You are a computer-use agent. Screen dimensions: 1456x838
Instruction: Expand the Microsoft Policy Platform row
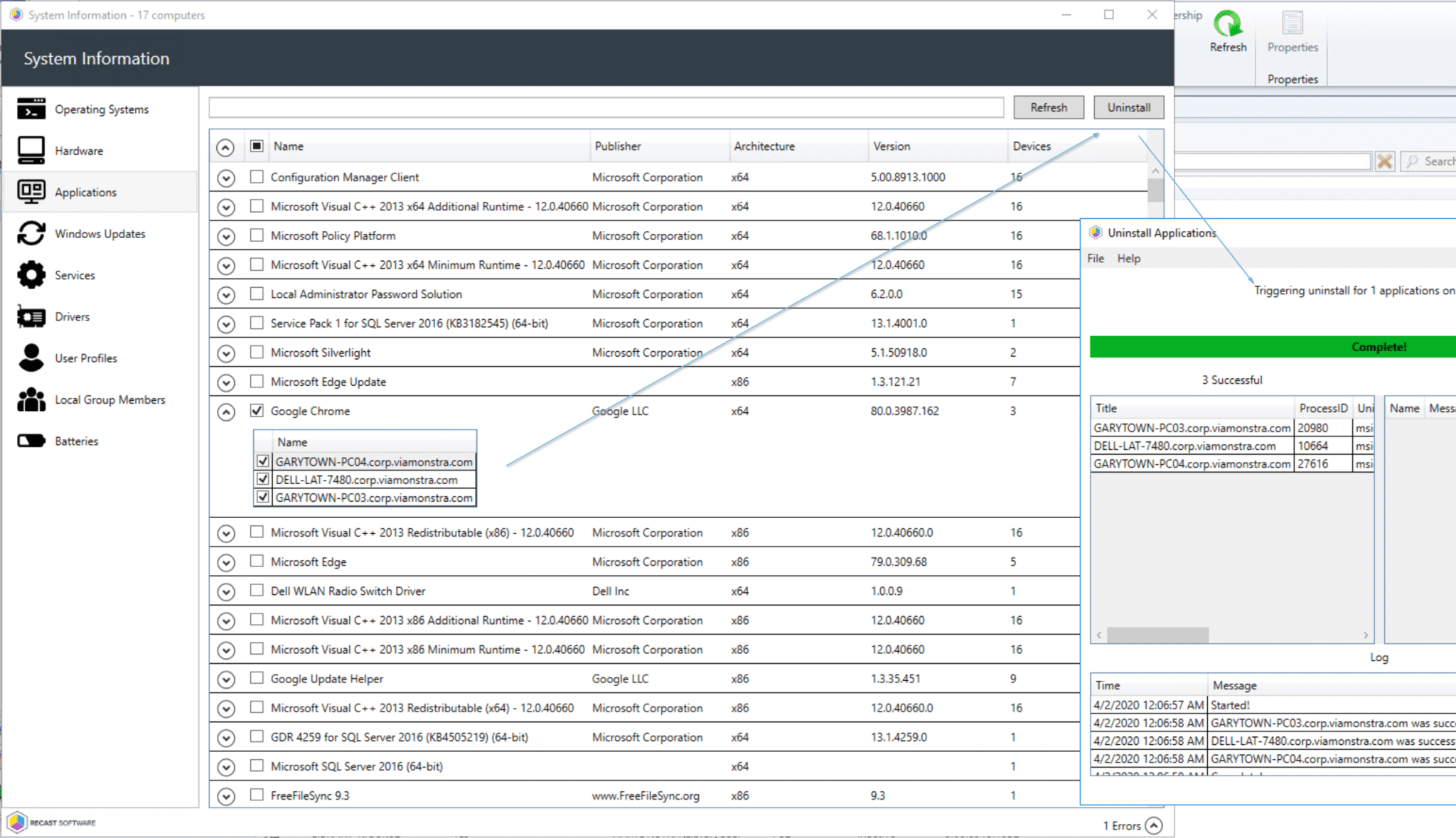225,236
